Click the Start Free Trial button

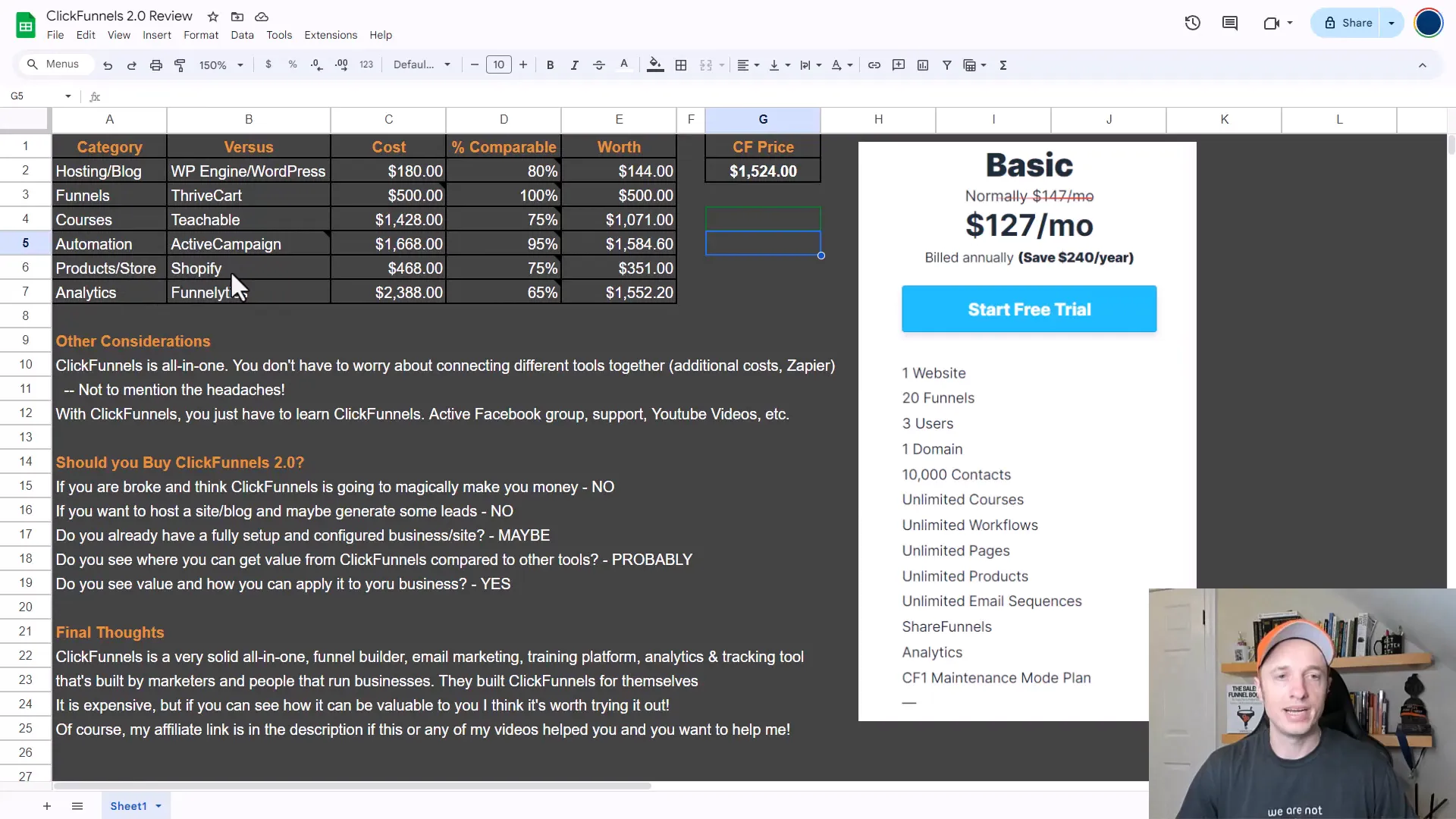(x=1029, y=309)
